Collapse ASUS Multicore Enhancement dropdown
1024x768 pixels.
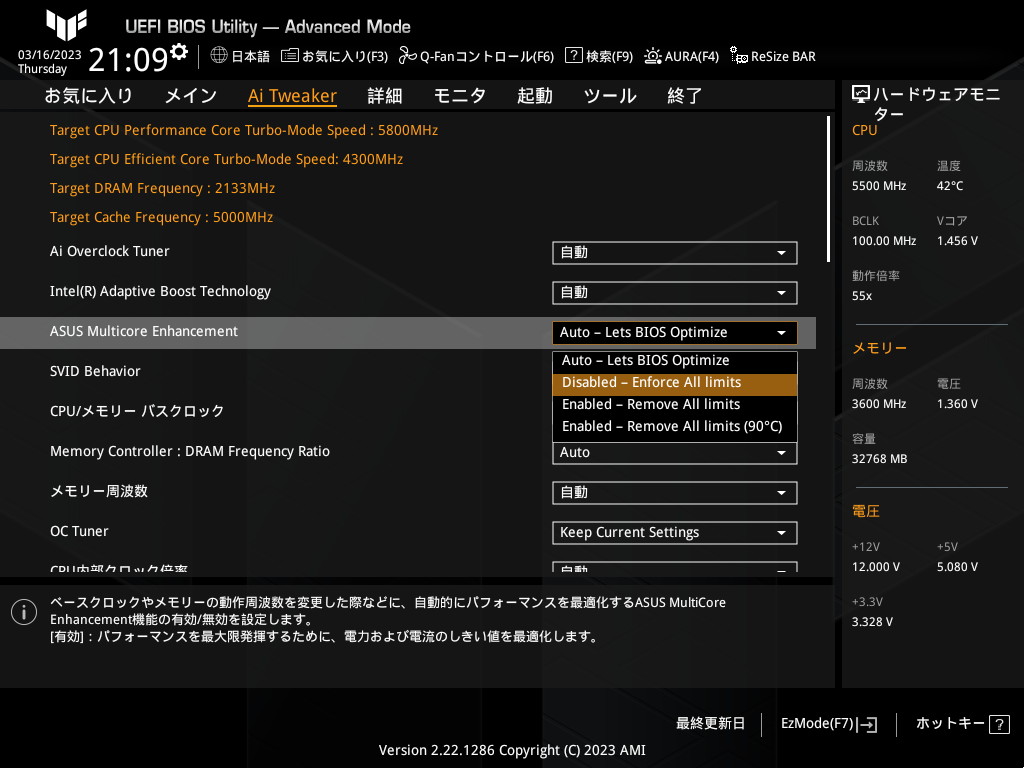(x=675, y=332)
